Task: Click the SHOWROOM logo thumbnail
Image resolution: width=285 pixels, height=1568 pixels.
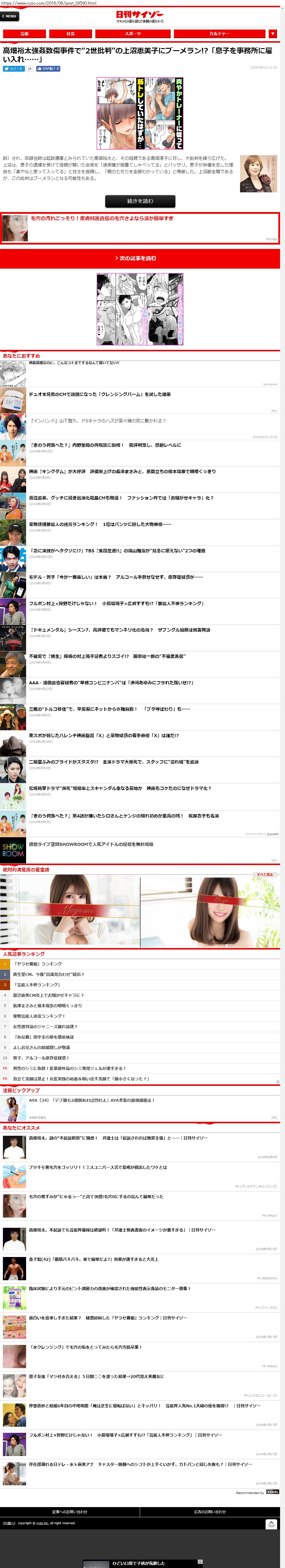Action: tap(13, 850)
